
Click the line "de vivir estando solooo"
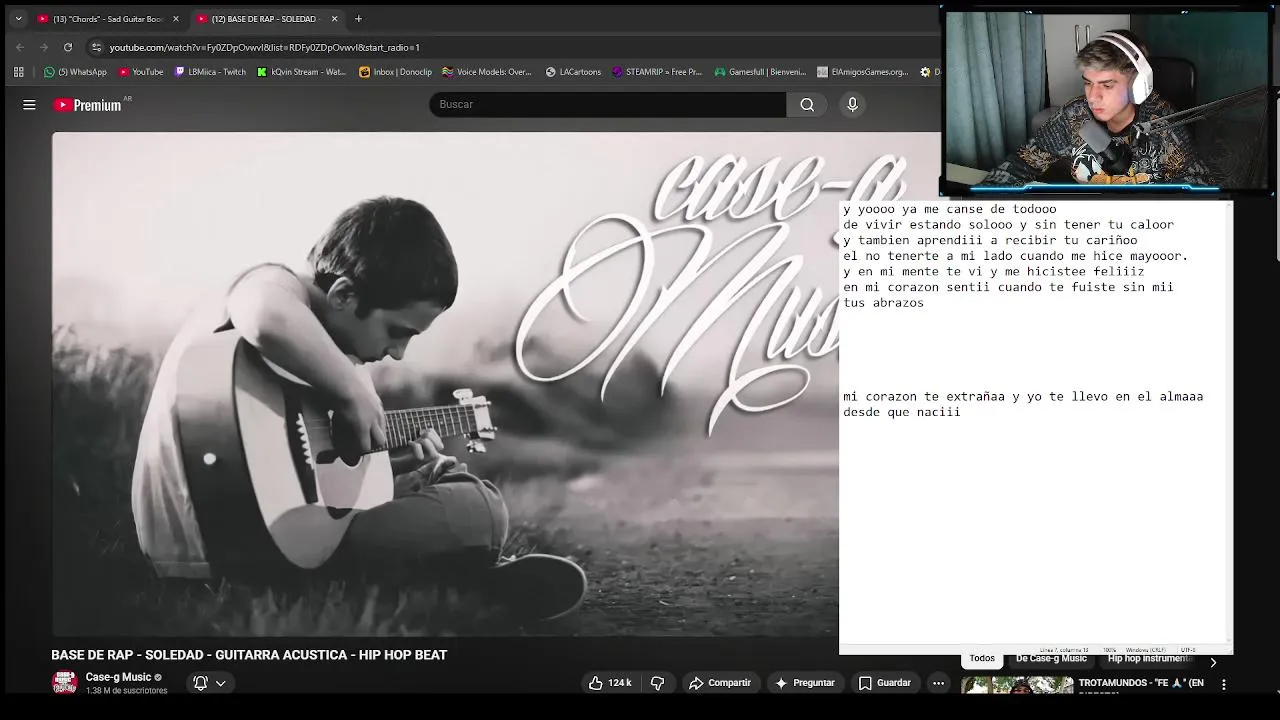tap(1008, 225)
